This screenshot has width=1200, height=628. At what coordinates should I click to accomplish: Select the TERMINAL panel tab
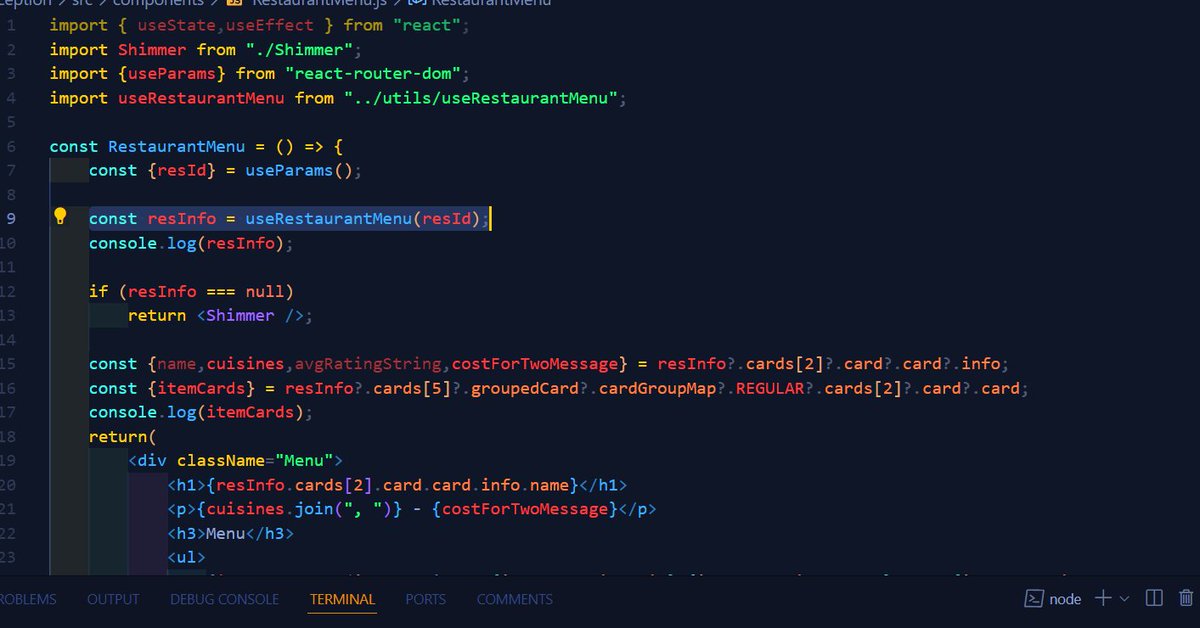point(342,600)
